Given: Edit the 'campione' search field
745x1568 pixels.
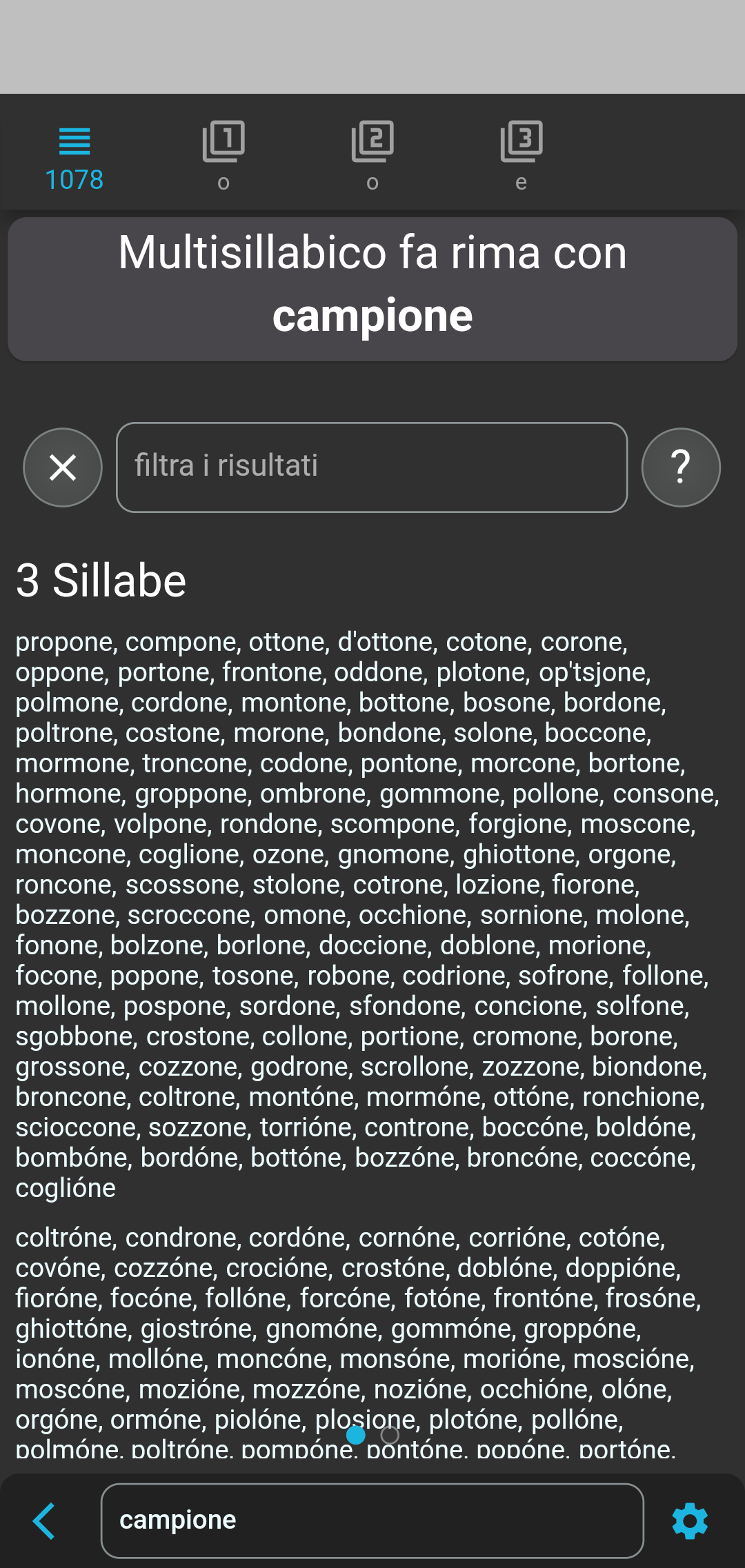Looking at the screenshot, I should [x=372, y=1520].
